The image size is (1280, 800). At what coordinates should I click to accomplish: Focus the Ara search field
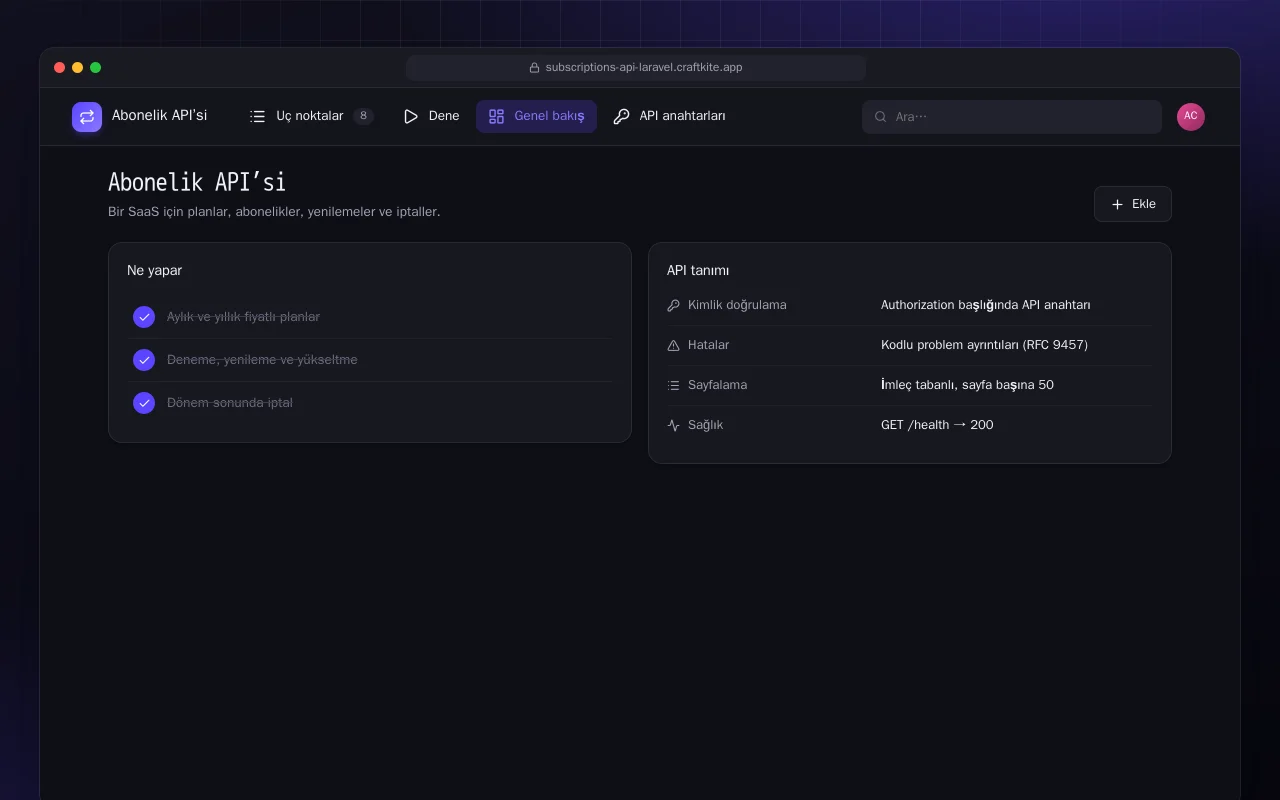(1012, 117)
